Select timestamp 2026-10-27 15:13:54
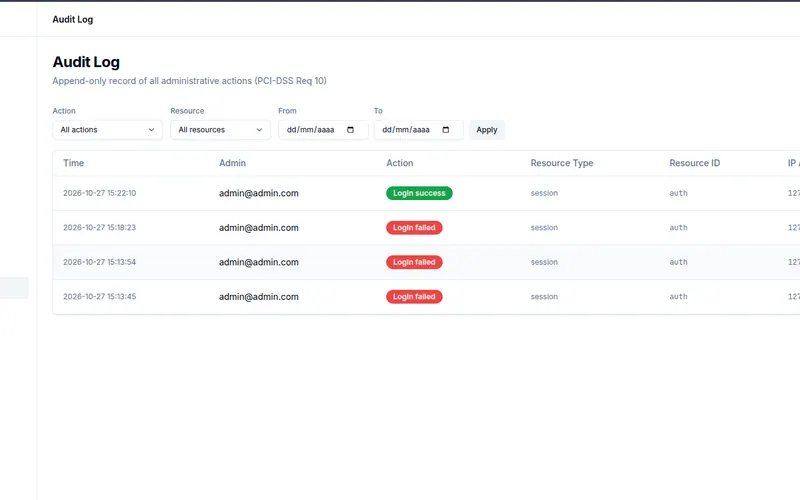 pyautogui.click(x=99, y=262)
